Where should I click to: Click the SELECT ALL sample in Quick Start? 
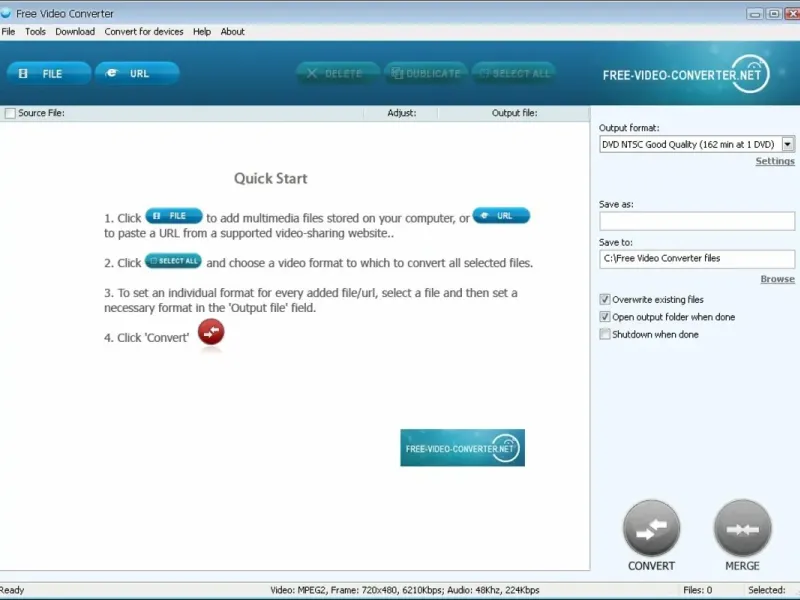click(173, 261)
